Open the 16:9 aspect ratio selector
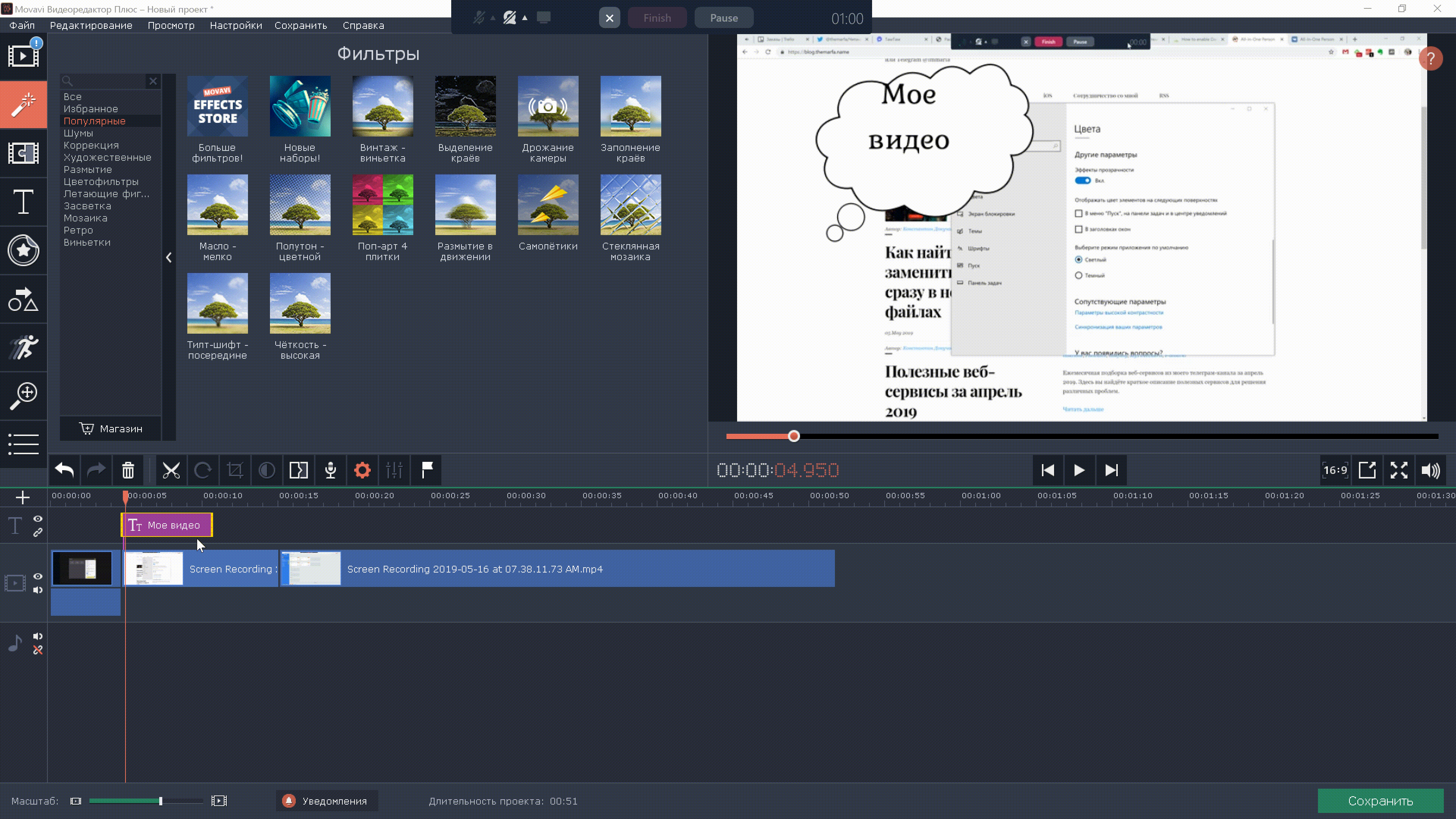This screenshot has width=1456, height=819. [x=1335, y=470]
